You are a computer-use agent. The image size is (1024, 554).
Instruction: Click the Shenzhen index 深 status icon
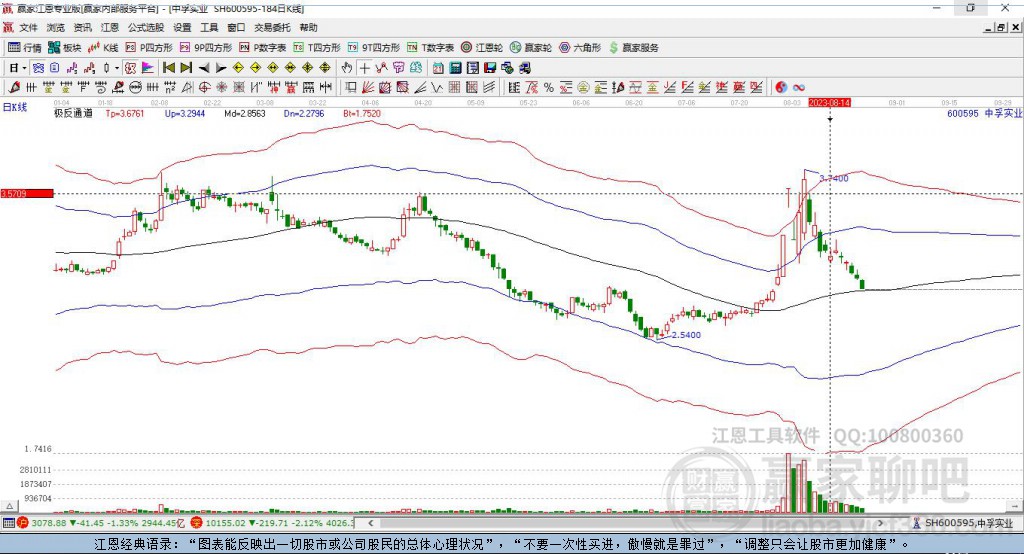(197, 523)
